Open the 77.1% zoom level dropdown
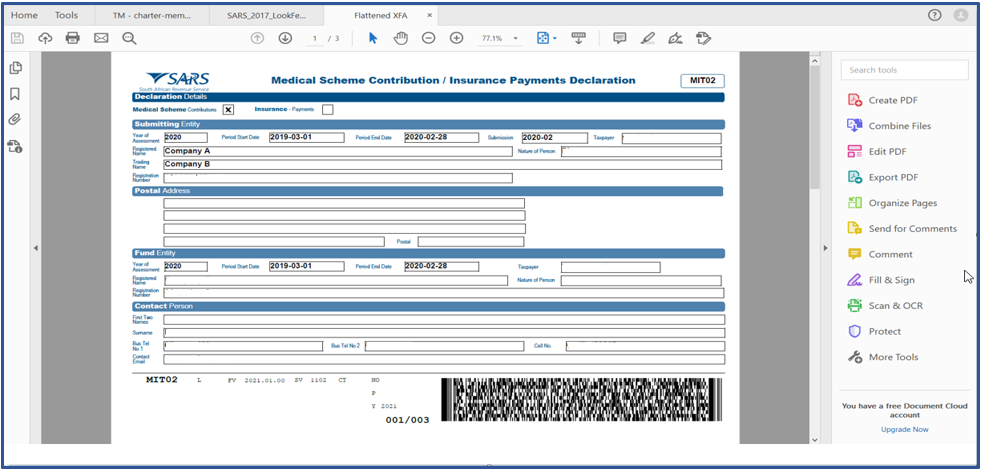983x475 pixels. click(x=515, y=38)
